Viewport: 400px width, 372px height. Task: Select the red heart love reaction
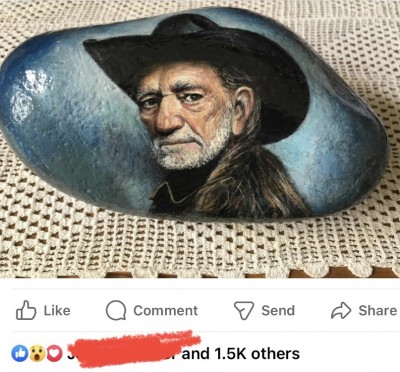tap(54, 354)
